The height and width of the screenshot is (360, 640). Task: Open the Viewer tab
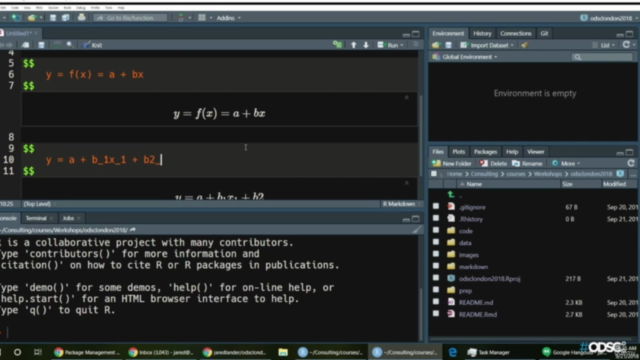click(x=535, y=152)
